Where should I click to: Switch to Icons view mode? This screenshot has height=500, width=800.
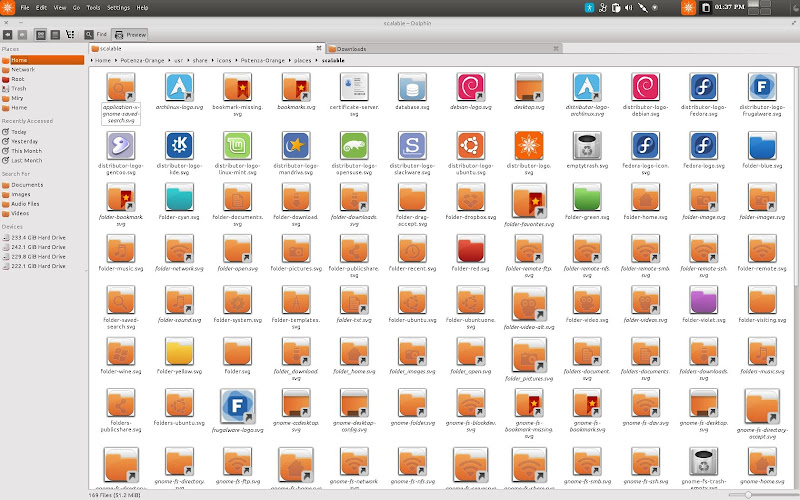pyautogui.click(x=41, y=33)
